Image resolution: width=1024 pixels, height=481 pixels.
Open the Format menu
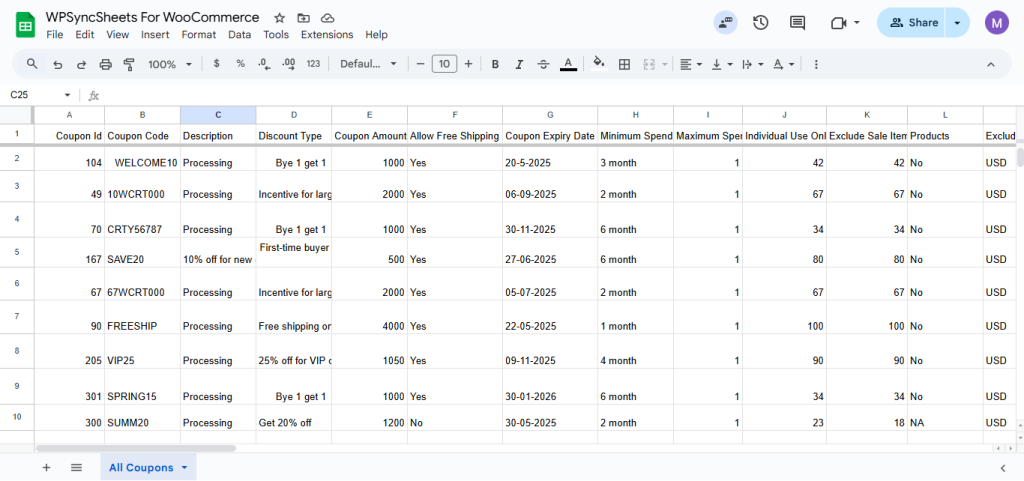point(199,35)
